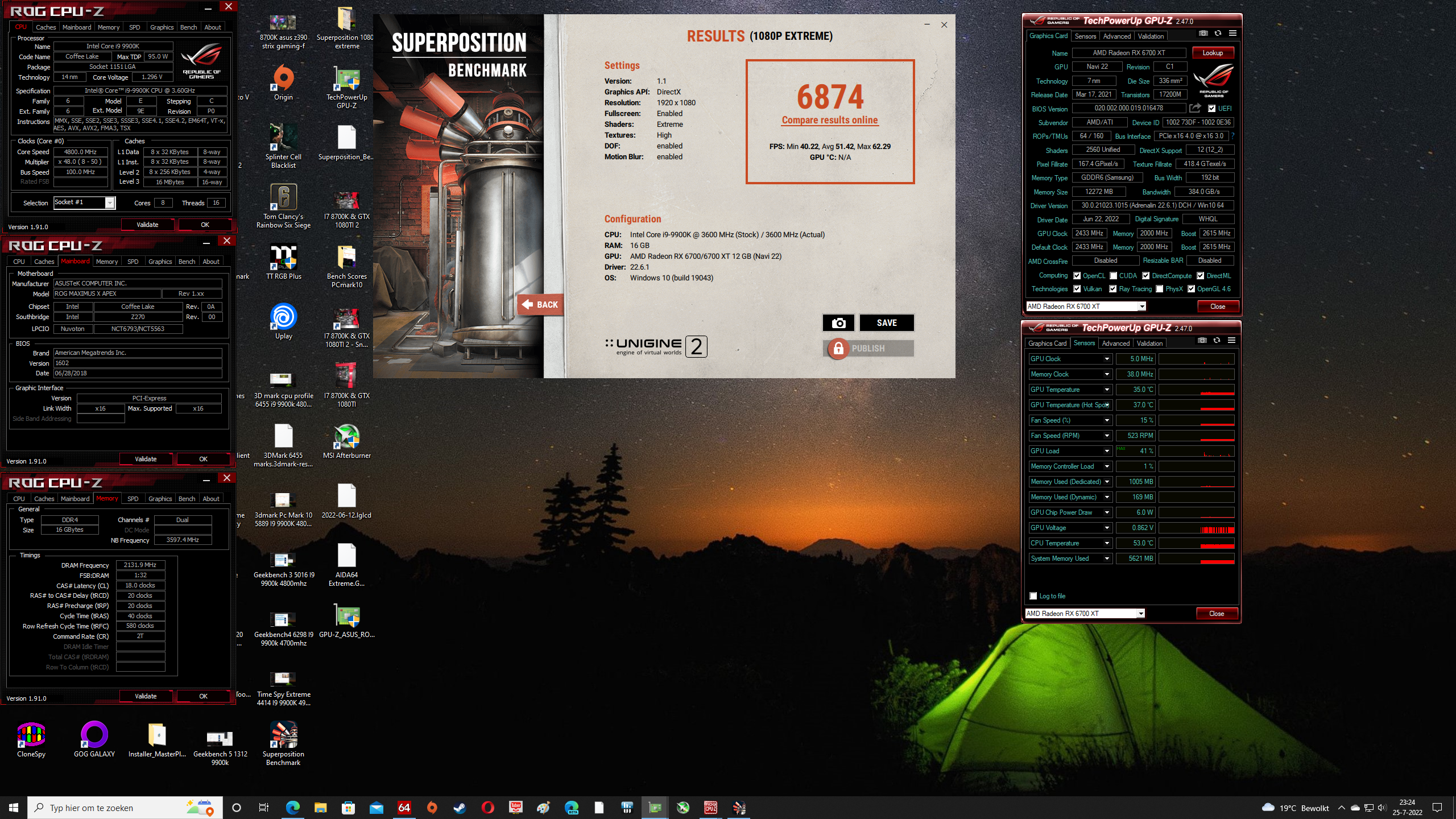Toggle the UEFI checkbox in GPU-Z
Viewport: 1456px width, 819px height.
coord(1212,108)
